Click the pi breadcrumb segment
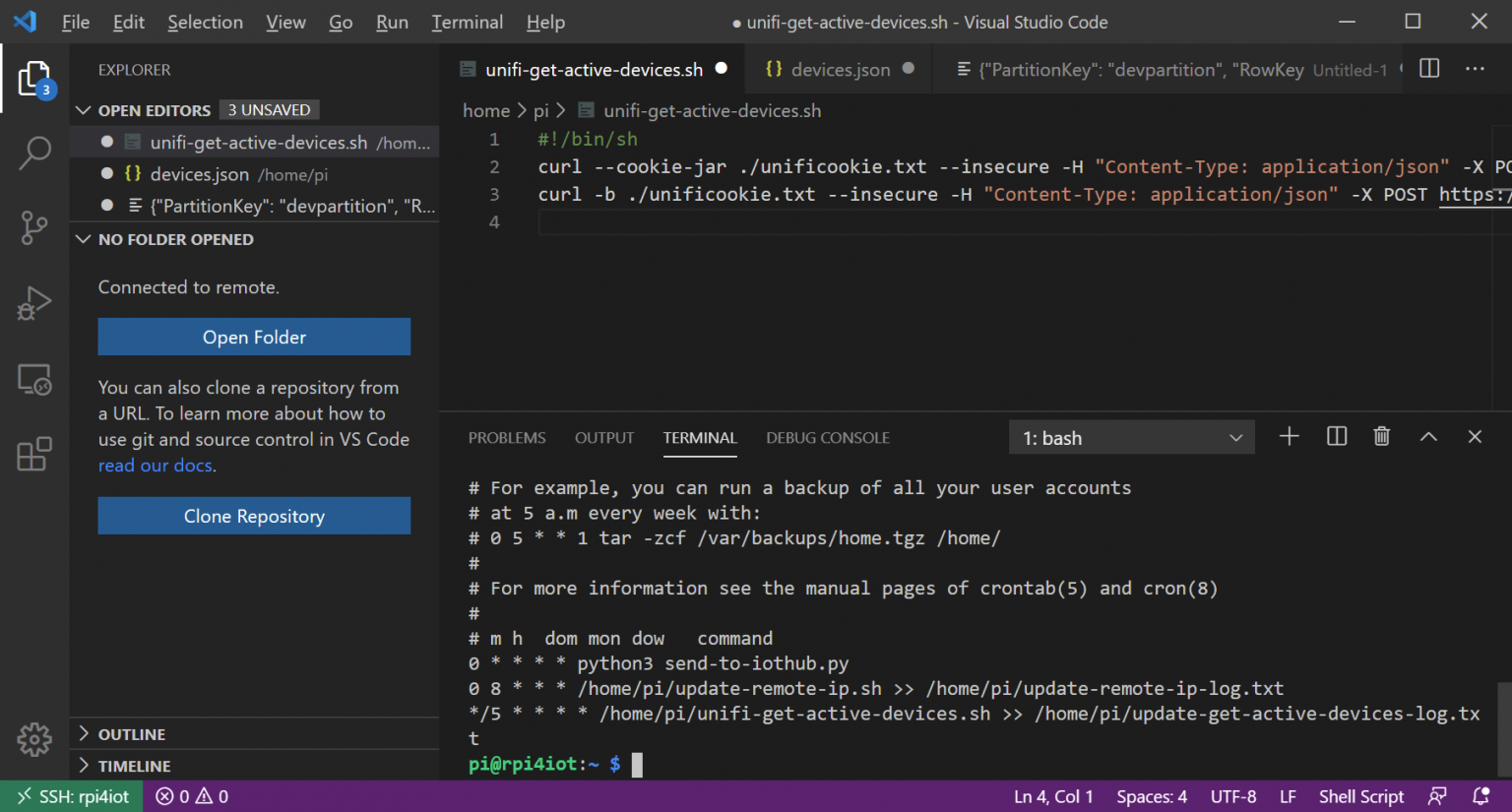 540,110
